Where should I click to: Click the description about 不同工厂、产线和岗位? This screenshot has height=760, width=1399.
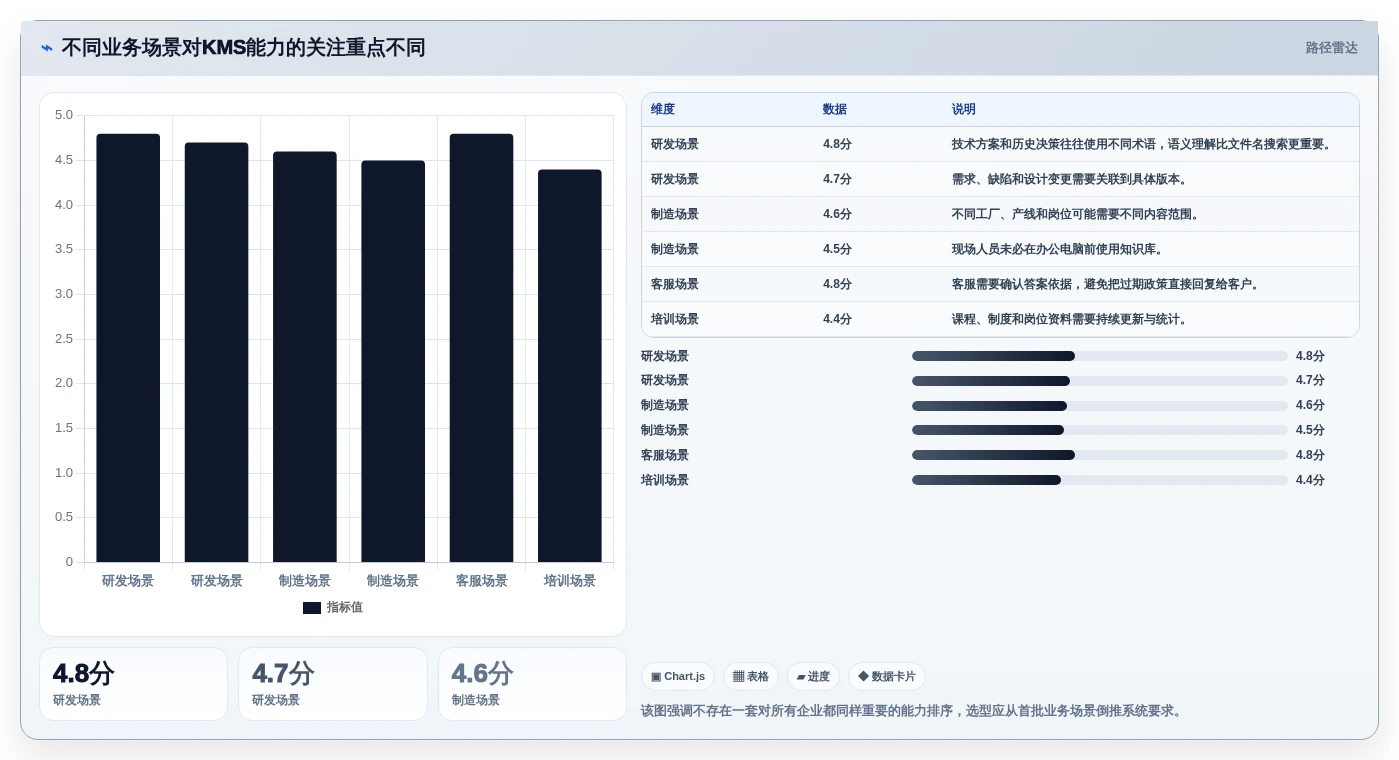(1076, 214)
